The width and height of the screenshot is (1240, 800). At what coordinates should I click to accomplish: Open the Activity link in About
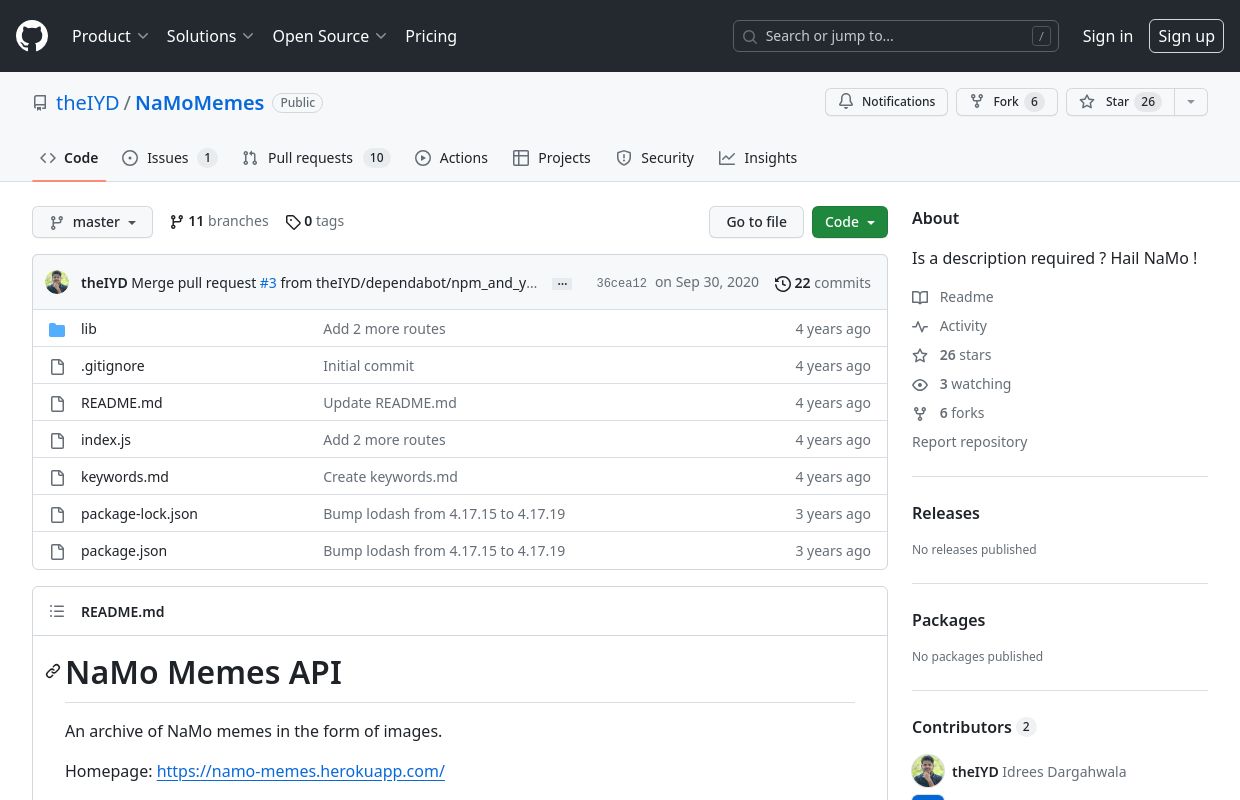[950, 326]
